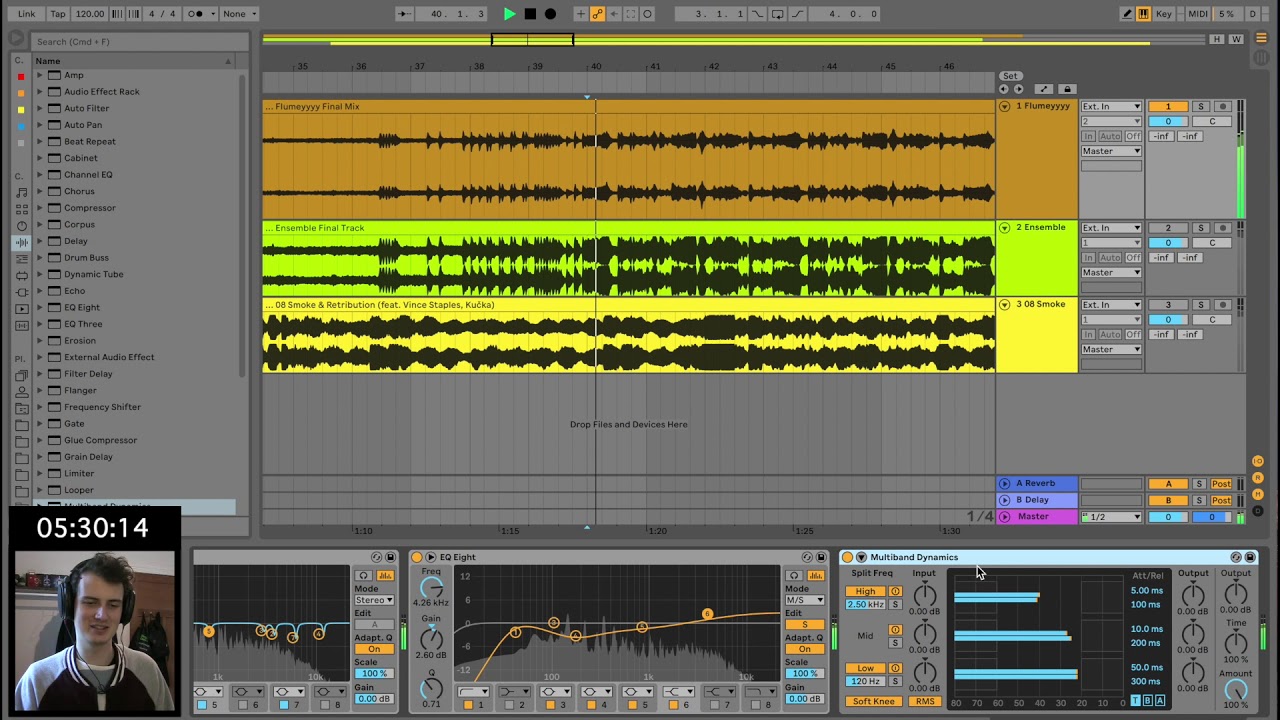Click the Tap tempo button

click(x=58, y=14)
